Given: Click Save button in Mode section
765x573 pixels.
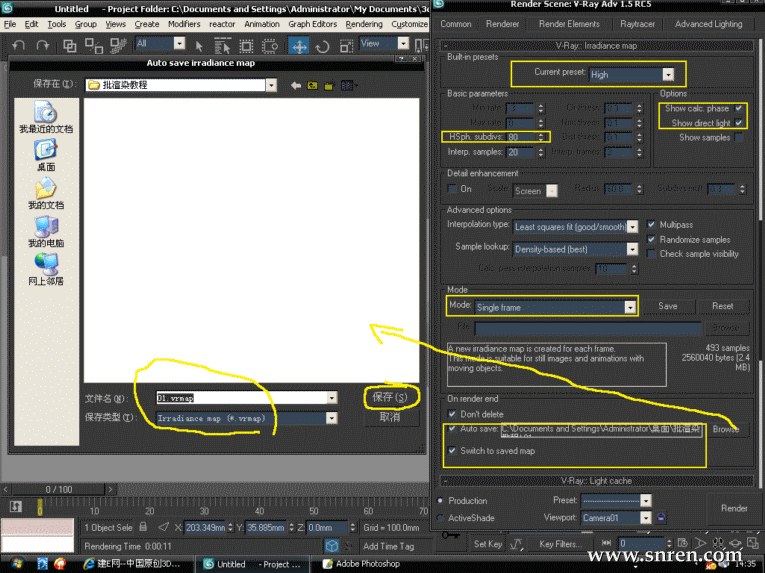Looking at the screenshot, I should pyautogui.click(x=667, y=306).
